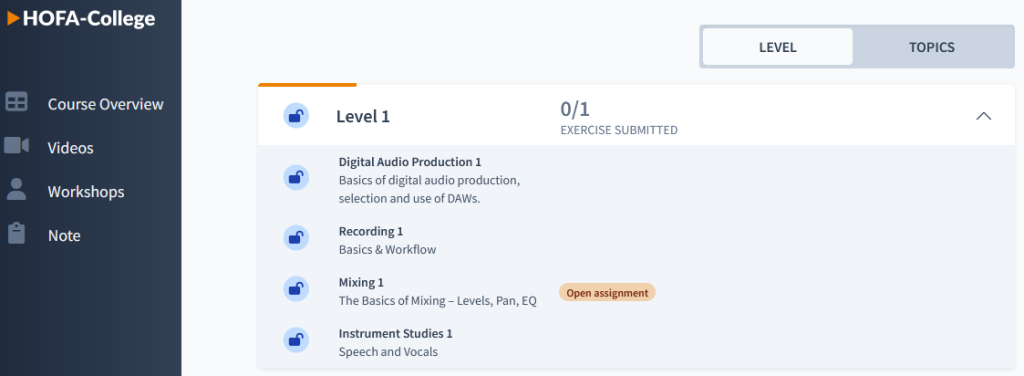Click the padlock icon for Instrument Studies 1
This screenshot has width=1024, height=376.
pyautogui.click(x=296, y=339)
